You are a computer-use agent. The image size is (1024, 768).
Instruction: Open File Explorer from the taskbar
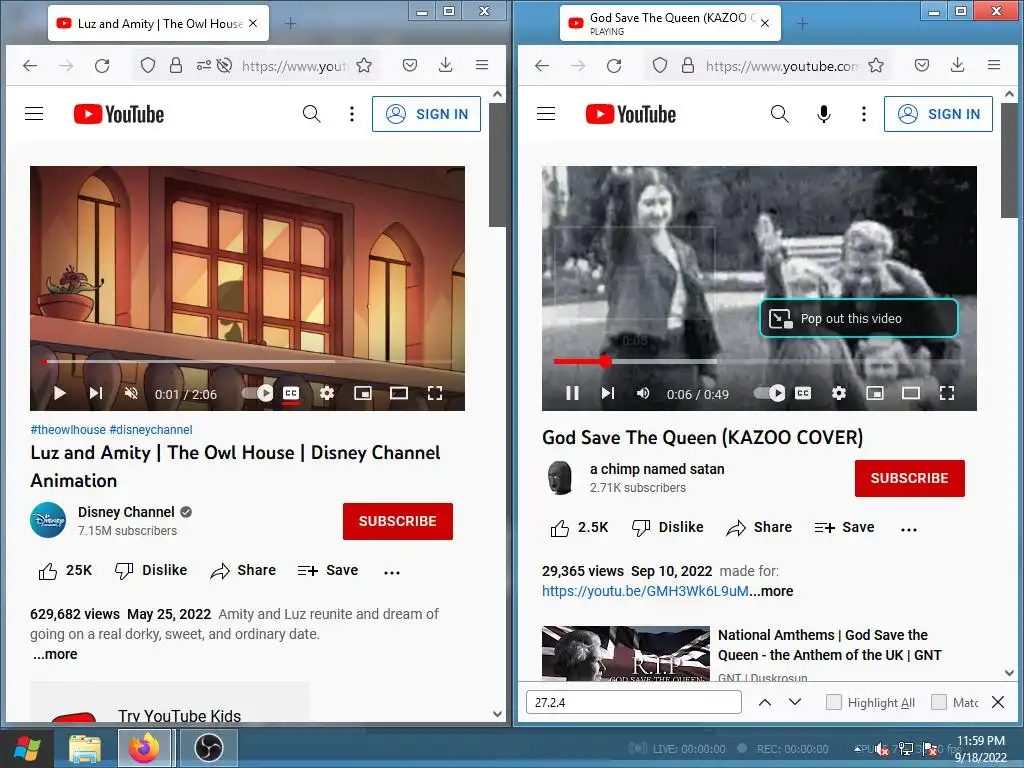[x=85, y=748]
